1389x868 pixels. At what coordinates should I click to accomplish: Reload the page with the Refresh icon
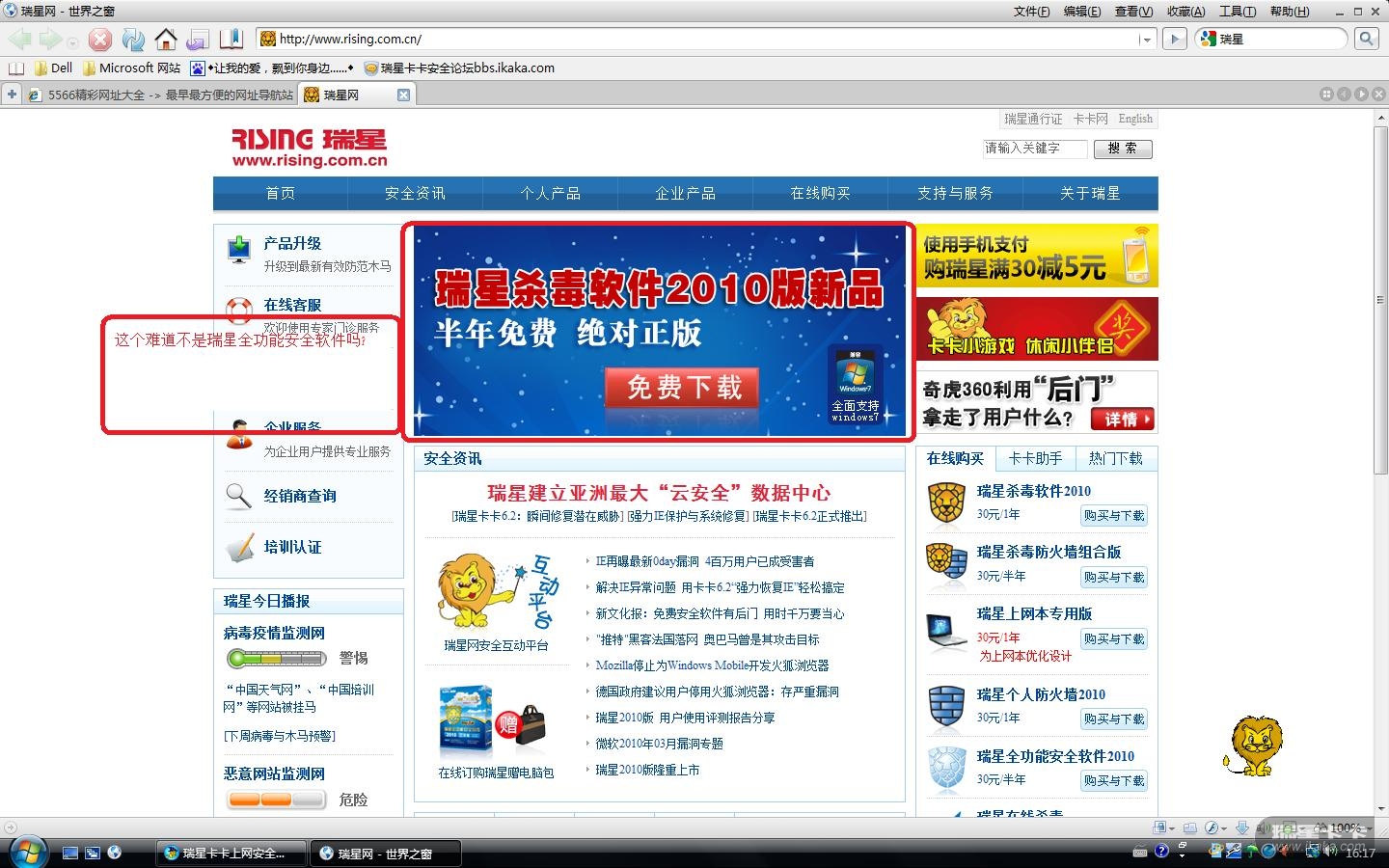[x=133, y=39]
